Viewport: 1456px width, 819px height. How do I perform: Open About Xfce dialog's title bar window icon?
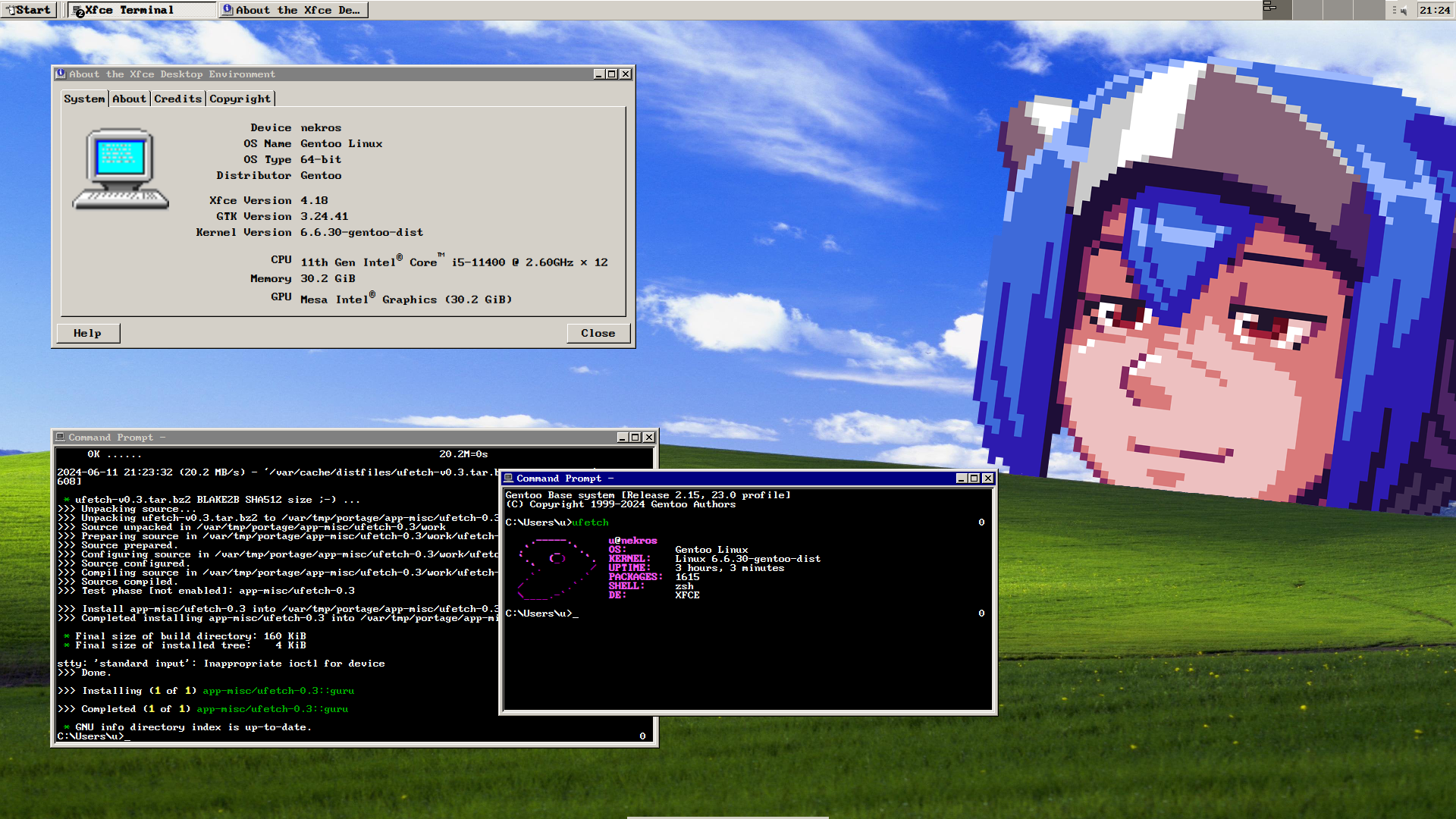pyautogui.click(x=61, y=74)
